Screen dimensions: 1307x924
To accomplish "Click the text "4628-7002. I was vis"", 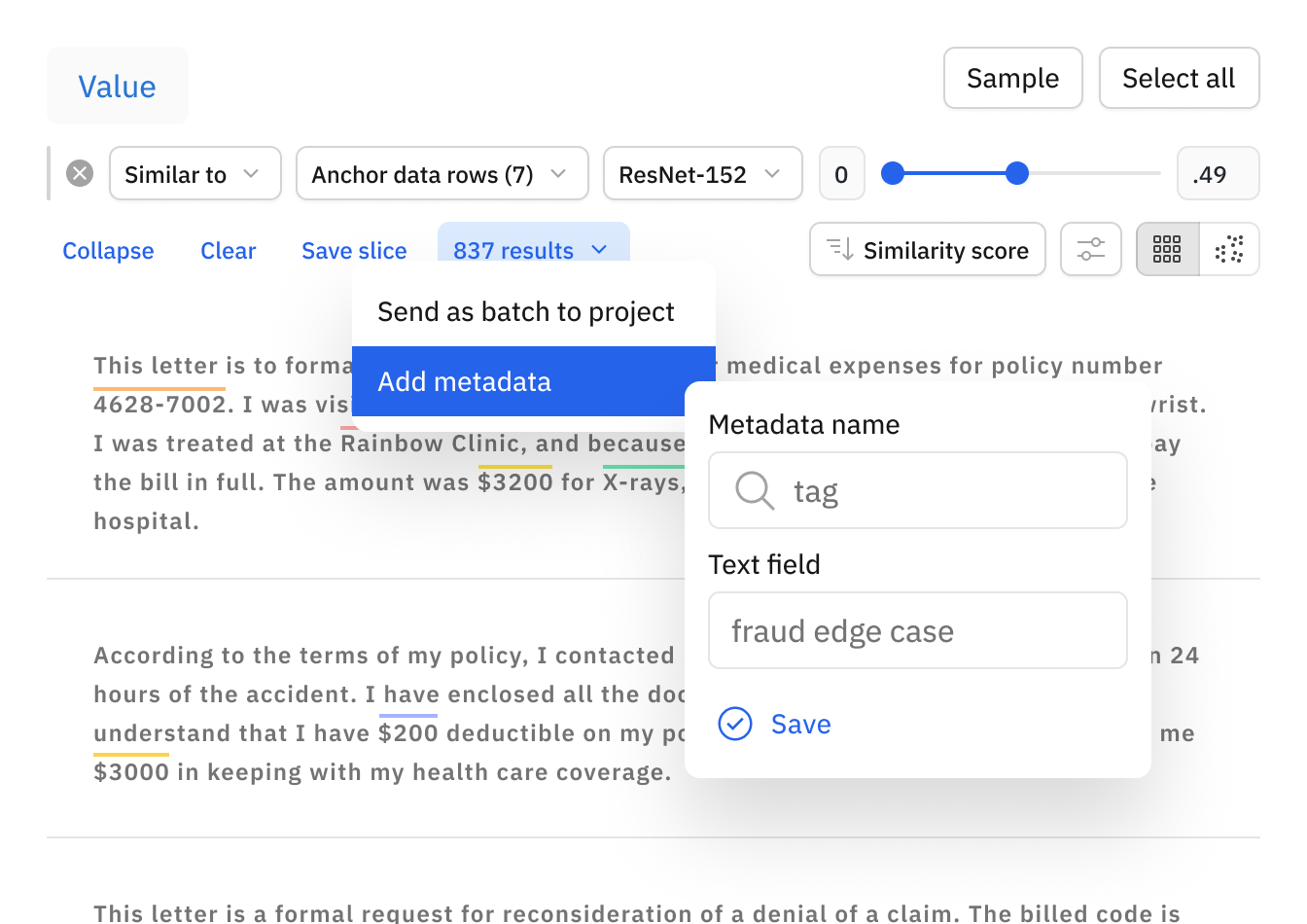I will (x=222, y=405).
